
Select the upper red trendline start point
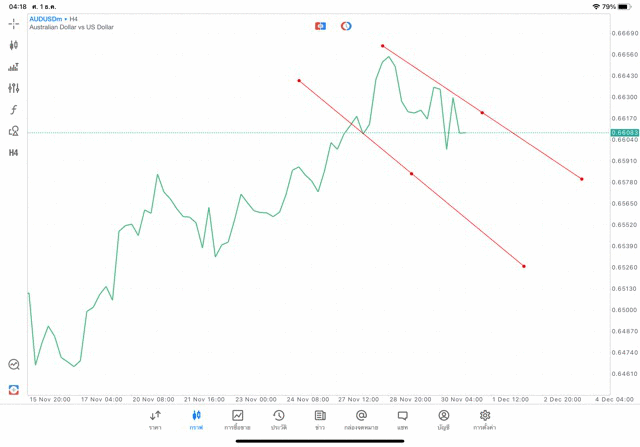pyautogui.click(x=382, y=46)
